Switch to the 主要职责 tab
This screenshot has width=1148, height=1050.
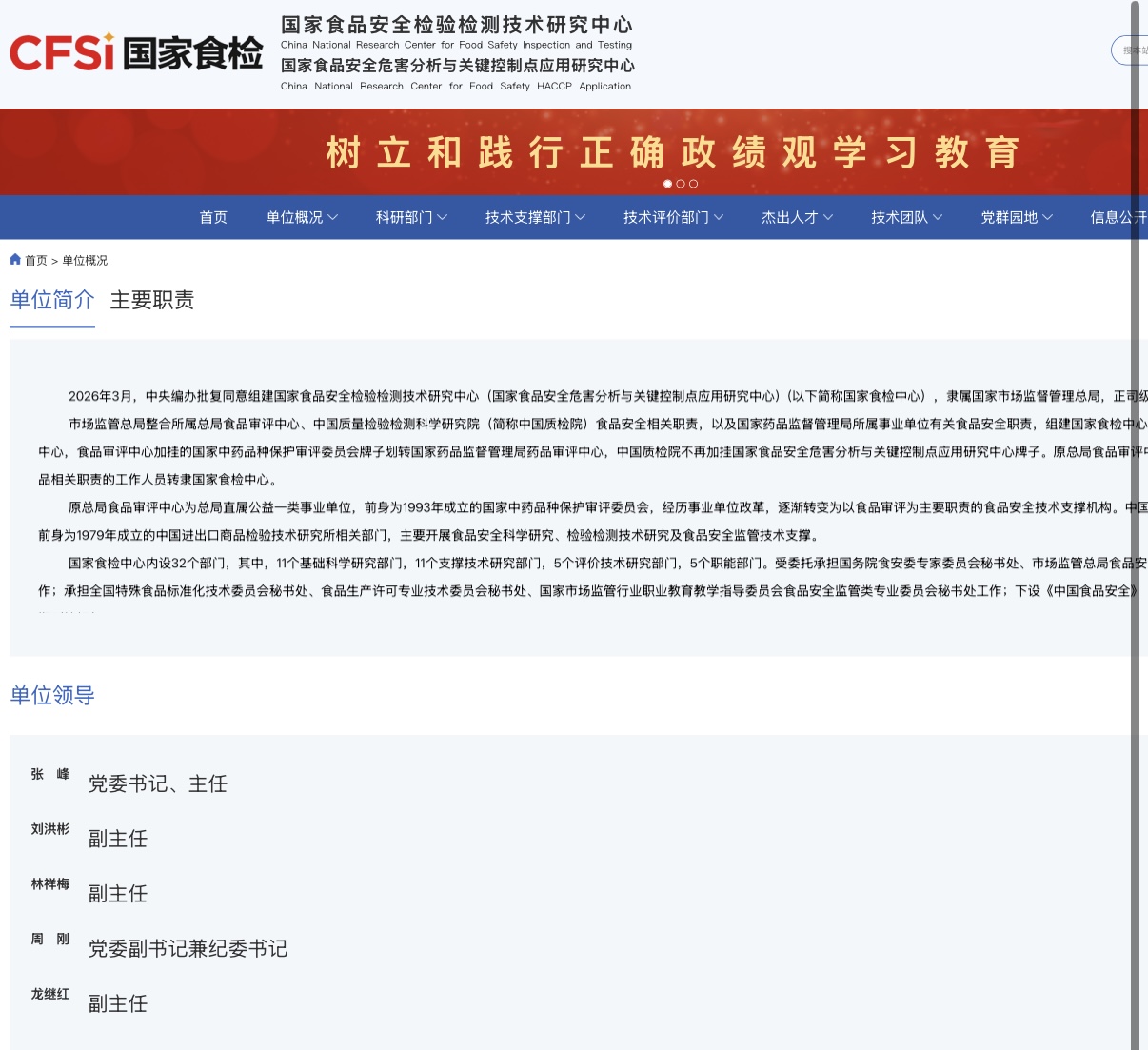pyautogui.click(x=152, y=300)
